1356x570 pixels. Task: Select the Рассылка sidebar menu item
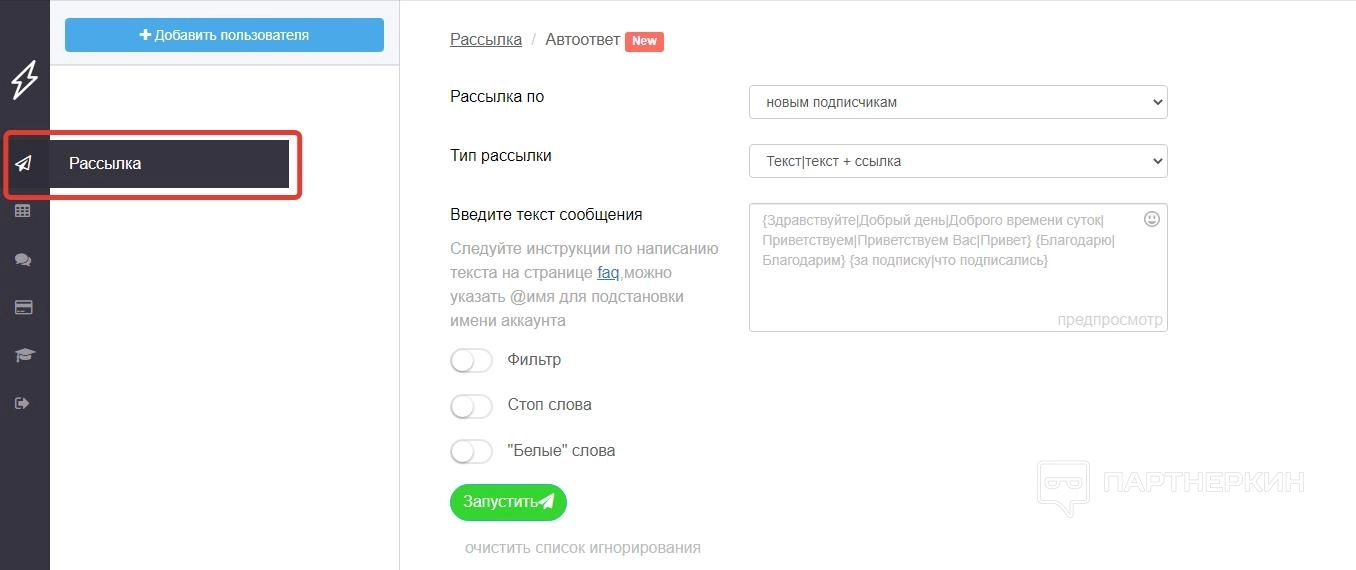[170, 164]
